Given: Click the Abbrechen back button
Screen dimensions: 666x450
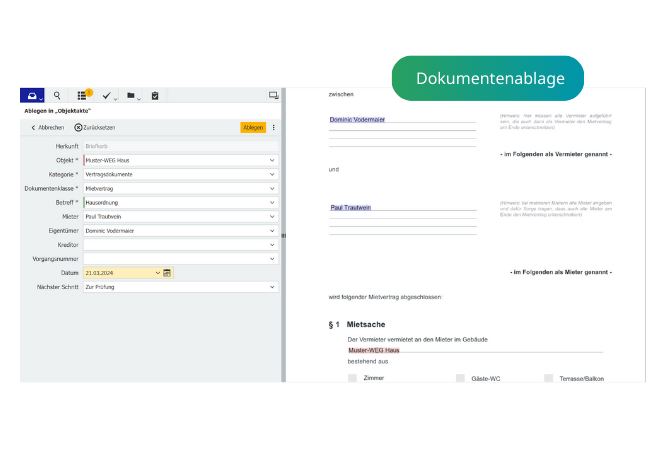Looking at the screenshot, I should (48, 127).
